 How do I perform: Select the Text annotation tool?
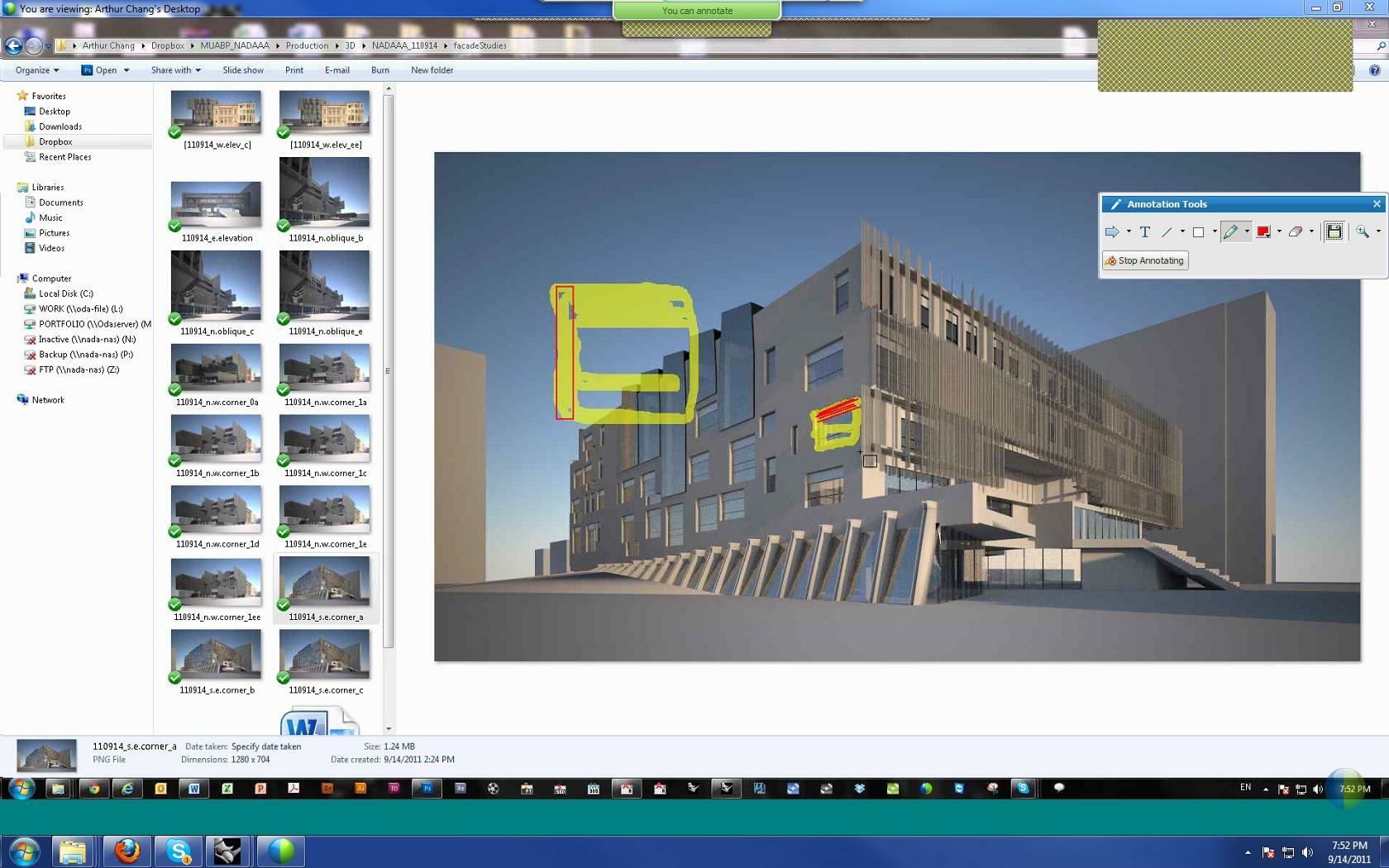coord(1145,232)
